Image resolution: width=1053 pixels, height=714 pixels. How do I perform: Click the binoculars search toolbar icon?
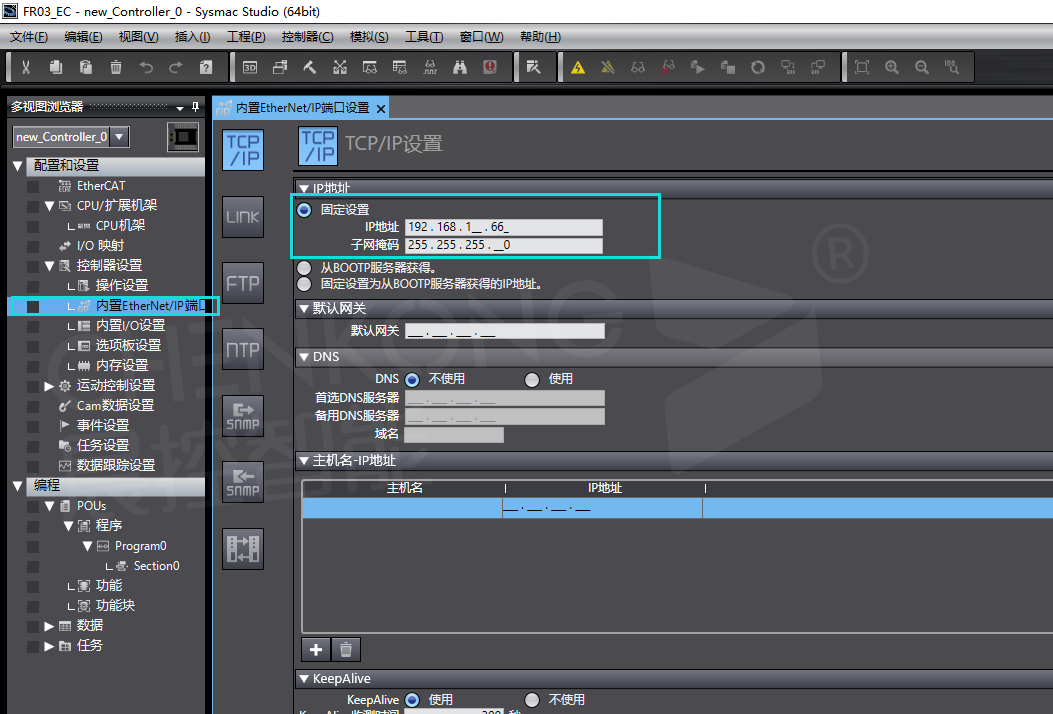point(460,67)
